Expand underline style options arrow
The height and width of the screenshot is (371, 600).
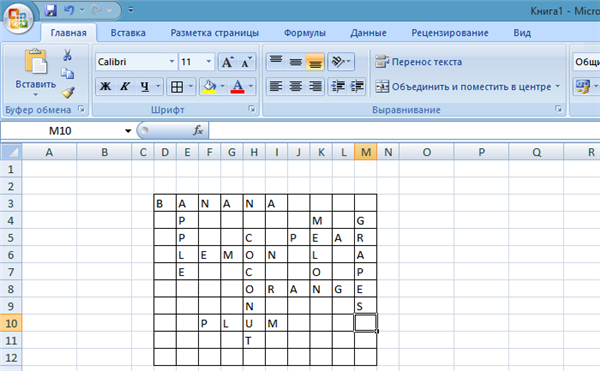(158, 86)
